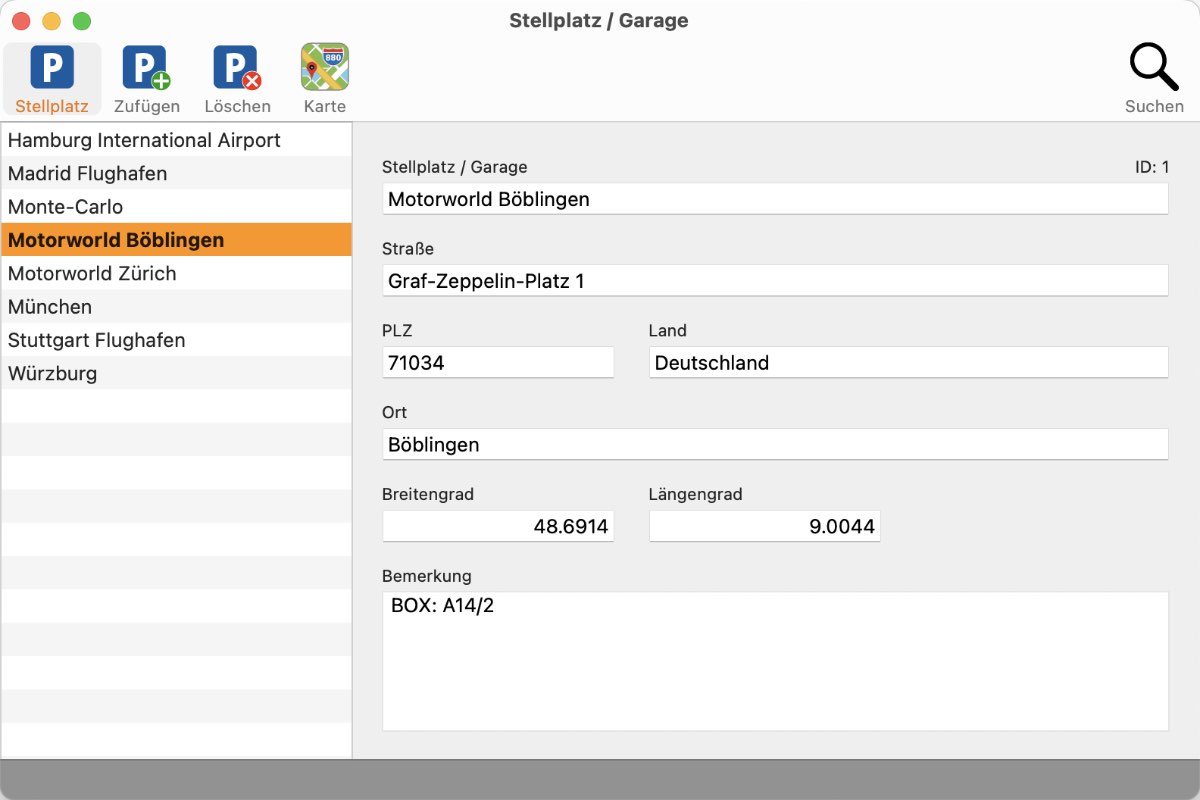This screenshot has height=800, width=1200.
Task: Delete the parking spot with Löschen
Action: (237, 79)
